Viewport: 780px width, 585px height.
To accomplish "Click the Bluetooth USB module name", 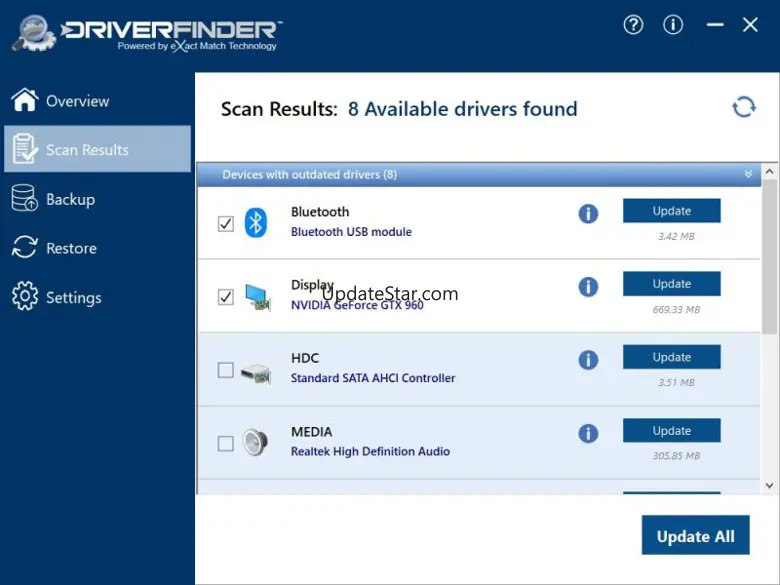I will (351, 232).
